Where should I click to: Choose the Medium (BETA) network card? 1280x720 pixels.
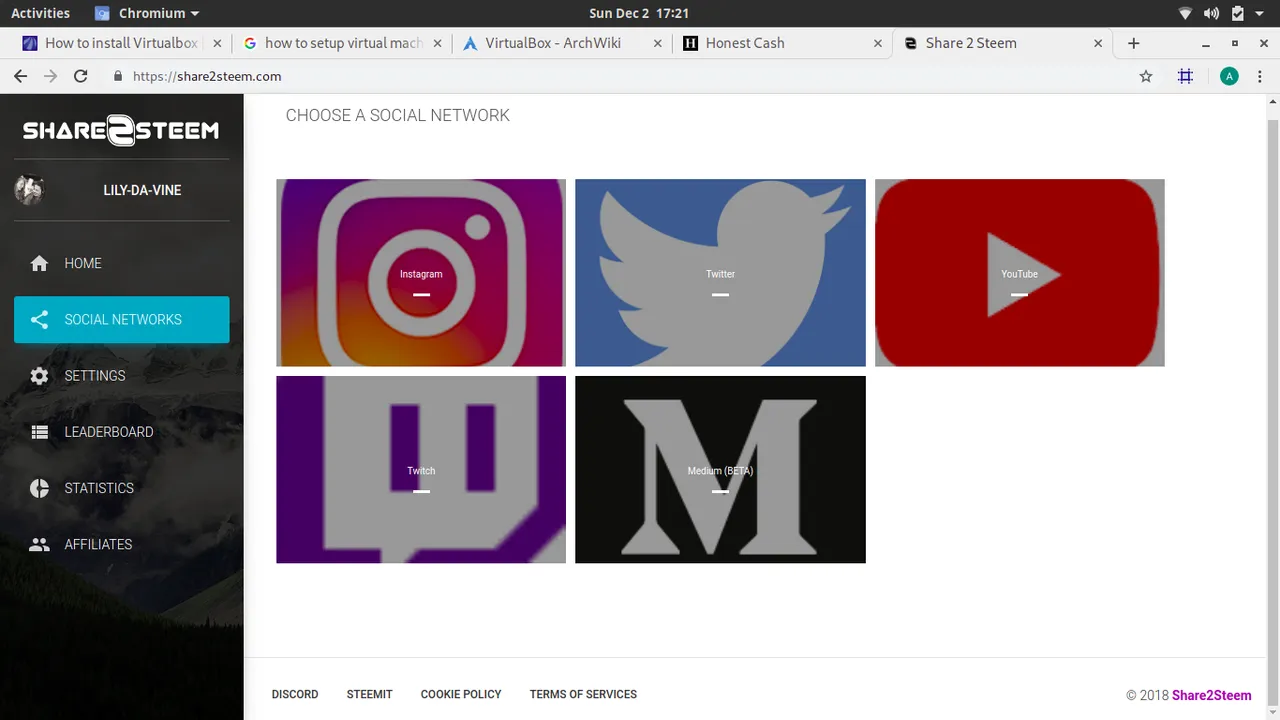[x=720, y=469]
